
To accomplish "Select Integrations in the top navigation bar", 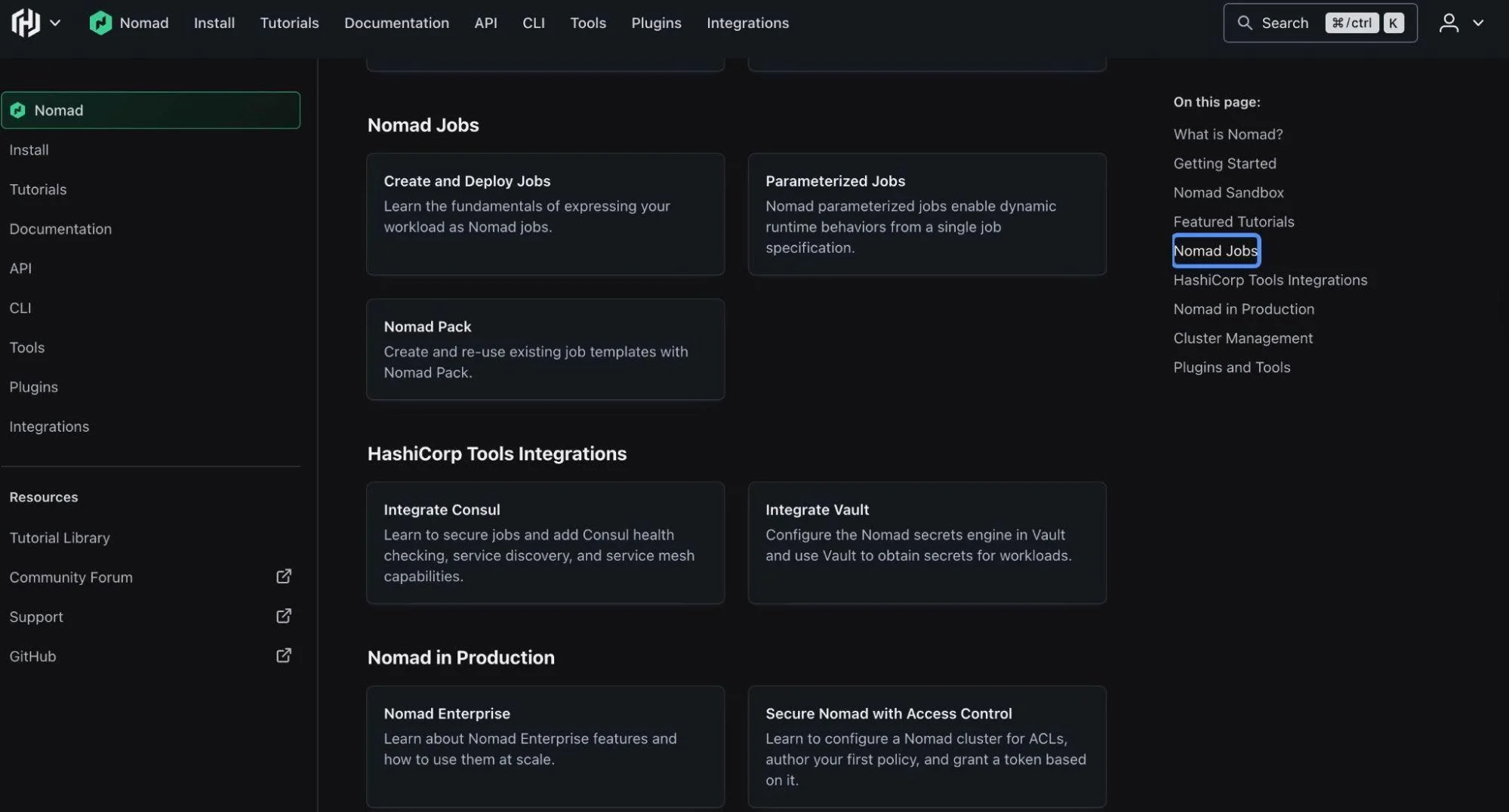I will point(747,23).
